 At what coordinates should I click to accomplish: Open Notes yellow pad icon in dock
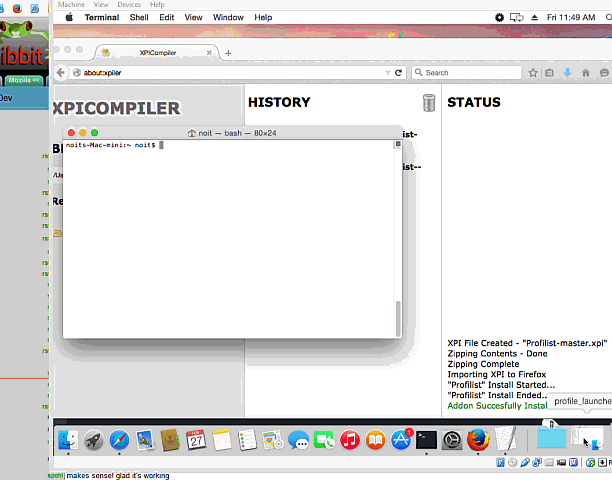click(222, 440)
